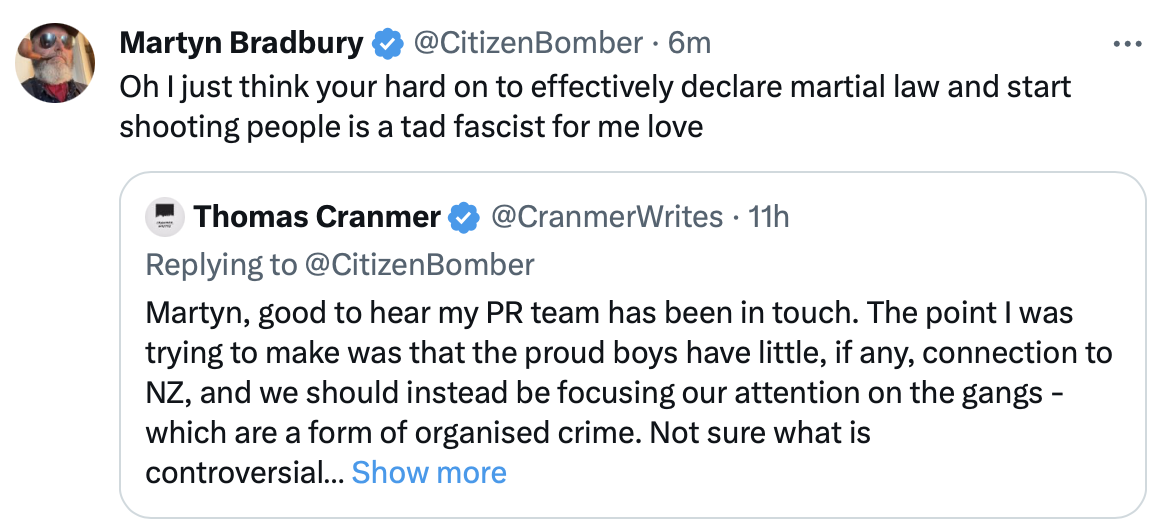Viewport: 1168px width, 524px height.
Task: Click the 'Replying to' label text
Action: 221,264
